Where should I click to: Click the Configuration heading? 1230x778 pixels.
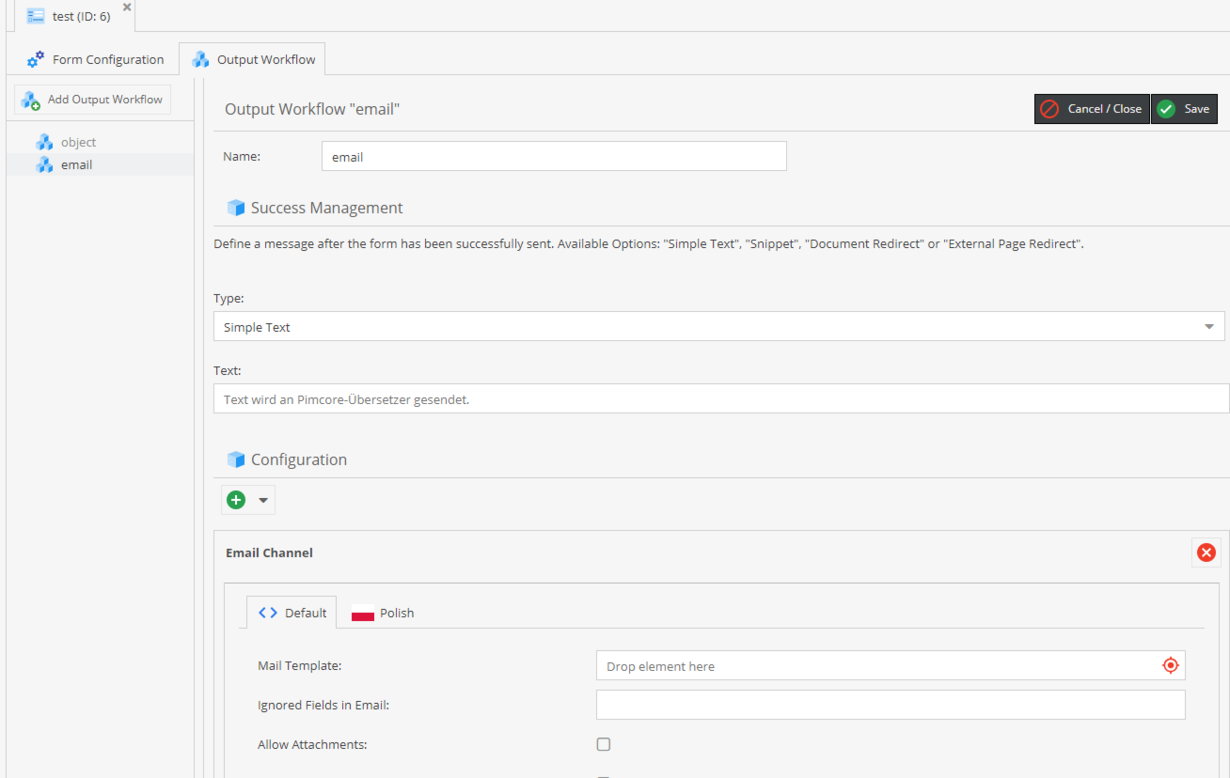[299, 460]
